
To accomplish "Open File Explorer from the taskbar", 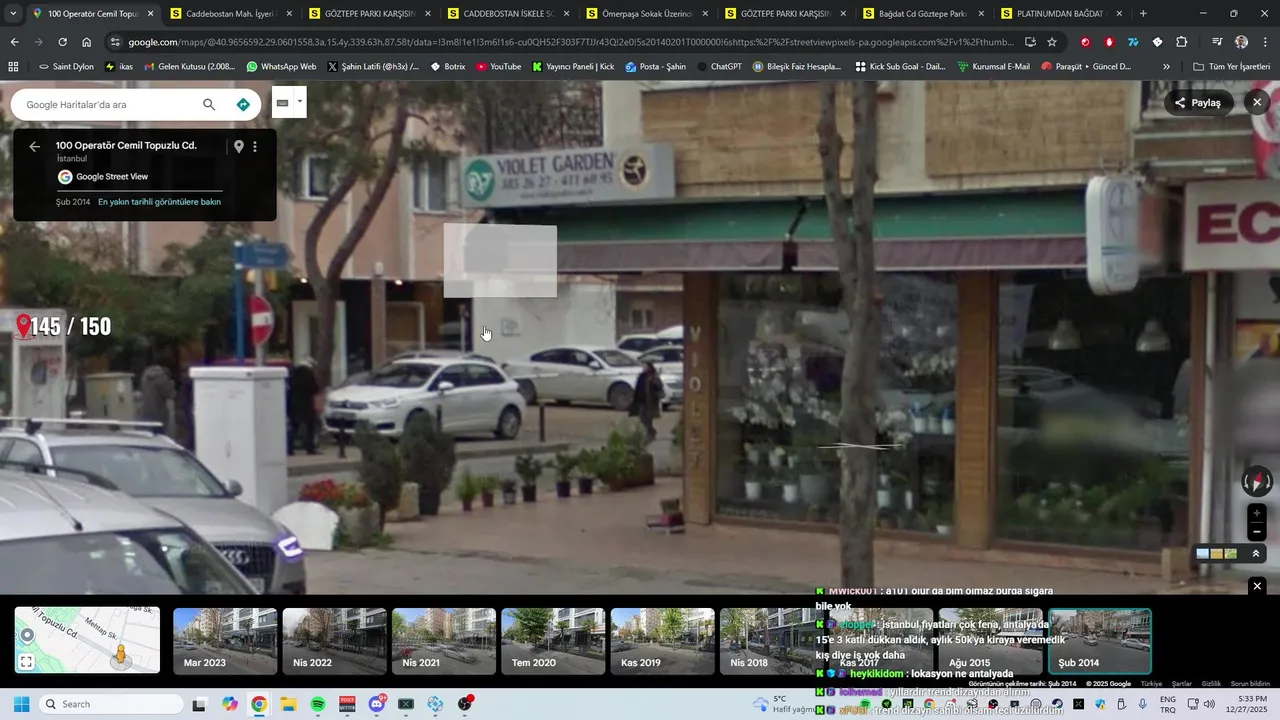I will [288, 704].
